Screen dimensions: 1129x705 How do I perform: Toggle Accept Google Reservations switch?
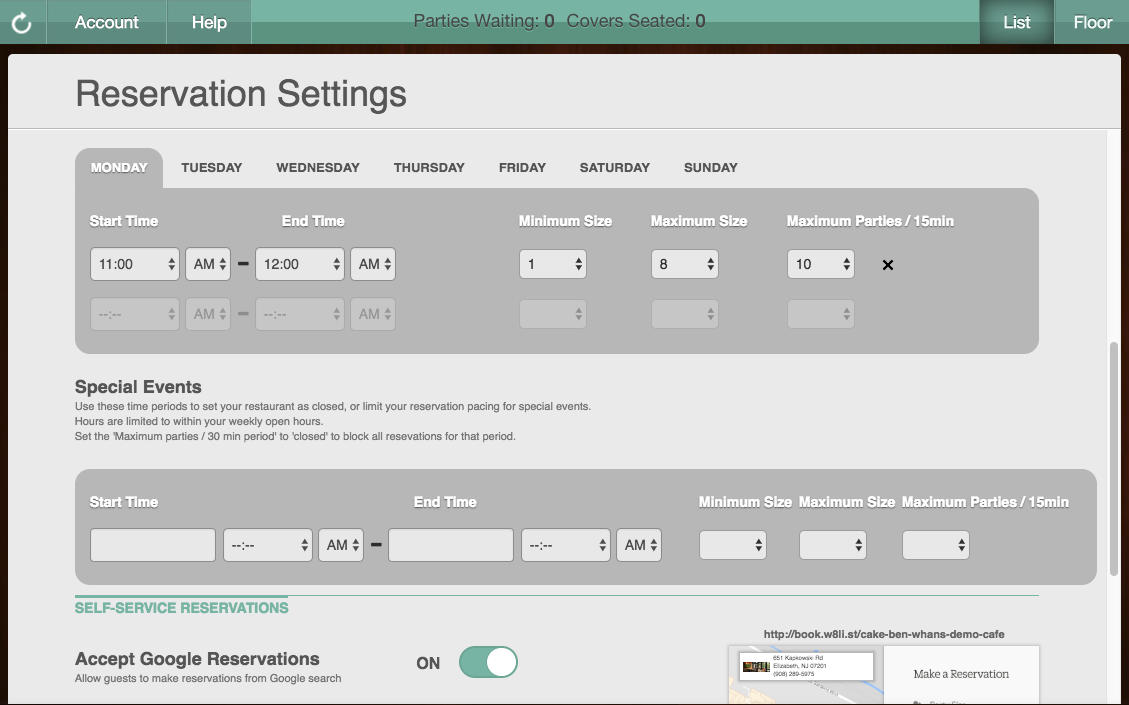click(x=488, y=663)
